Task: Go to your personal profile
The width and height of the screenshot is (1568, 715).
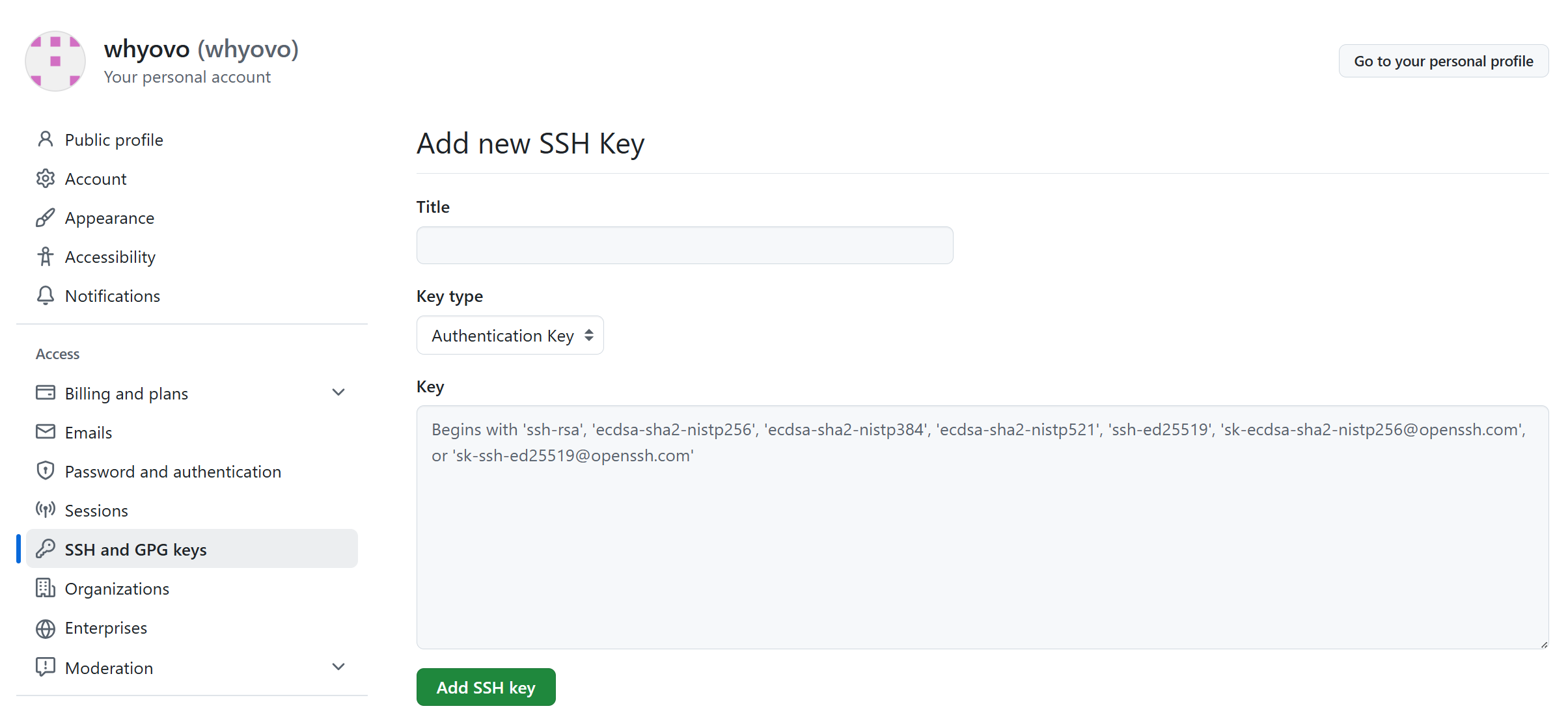Action: (1444, 61)
